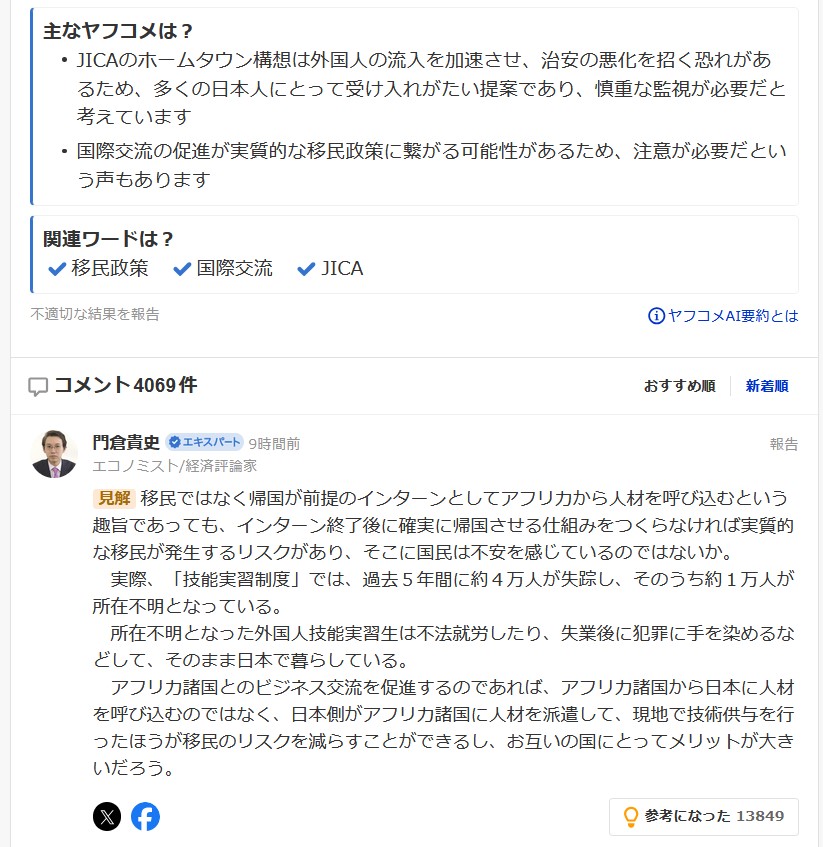Click the info icon beside ヤフコメAI要約とは

pyautogui.click(x=656, y=316)
